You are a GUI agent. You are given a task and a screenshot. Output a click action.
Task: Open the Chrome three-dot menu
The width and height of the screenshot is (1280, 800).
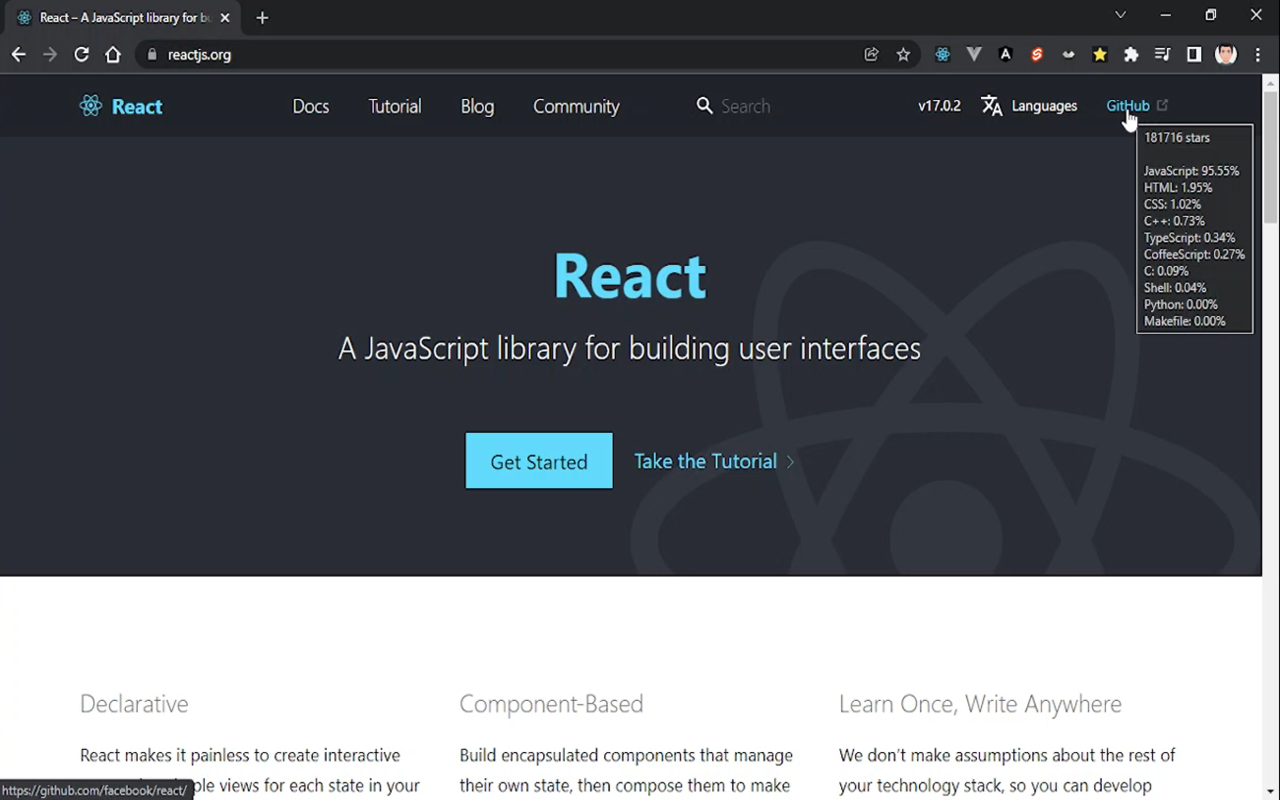(1259, 55)
